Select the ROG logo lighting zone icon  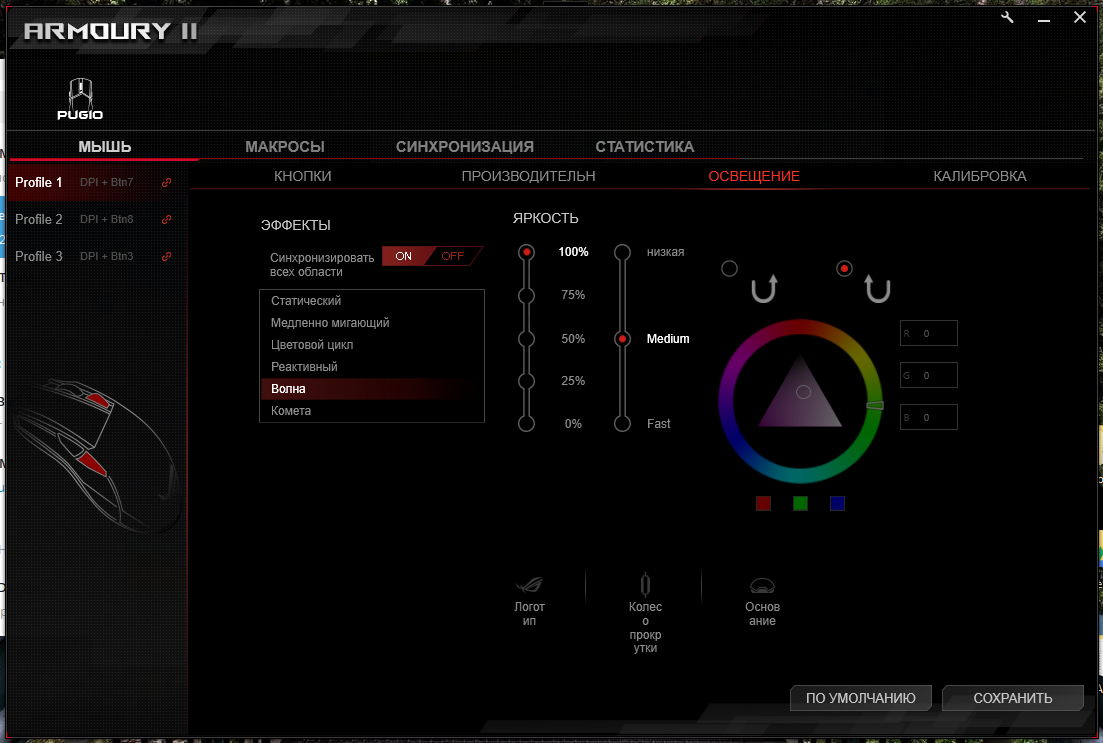(529, 585)
